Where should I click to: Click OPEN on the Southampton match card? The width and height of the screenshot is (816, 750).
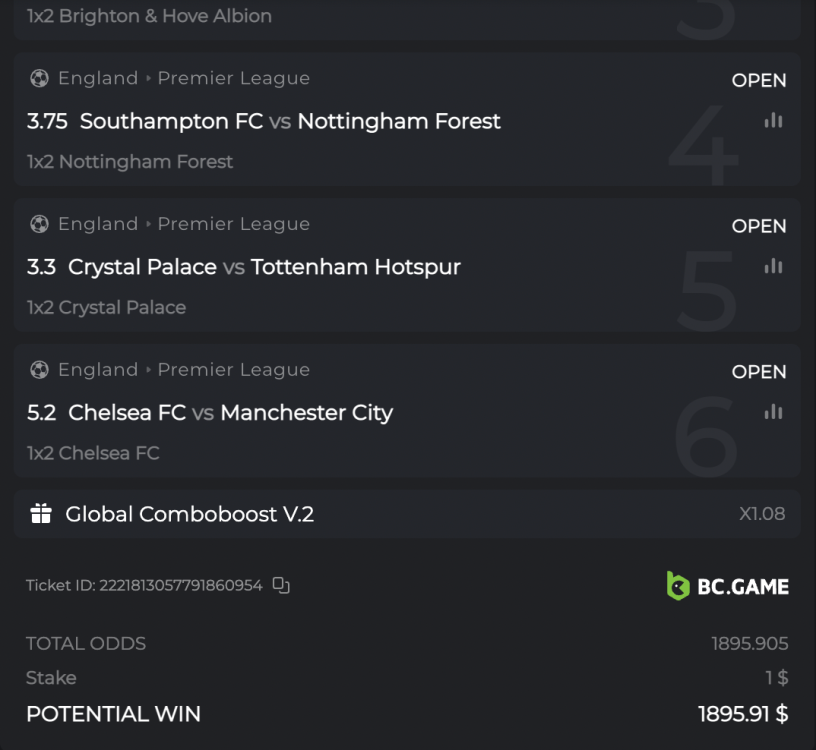(758, 80)
